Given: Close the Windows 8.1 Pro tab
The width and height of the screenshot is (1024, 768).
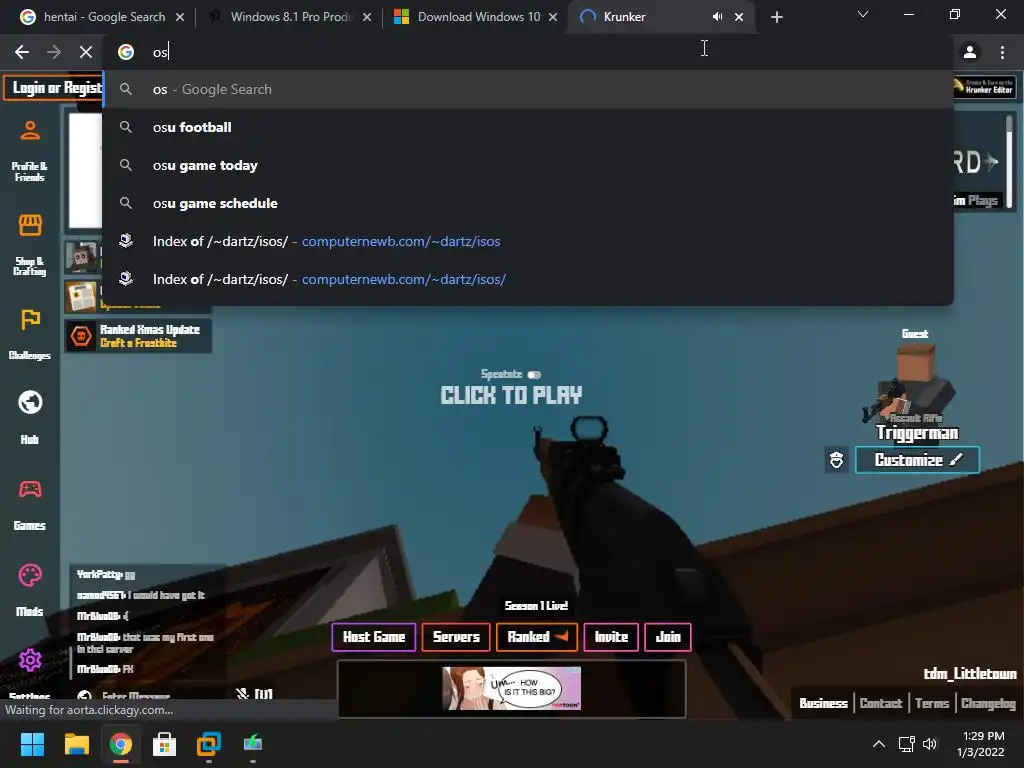Looking at the screenshot, I should pyautogui.click(x=367, y=17).
